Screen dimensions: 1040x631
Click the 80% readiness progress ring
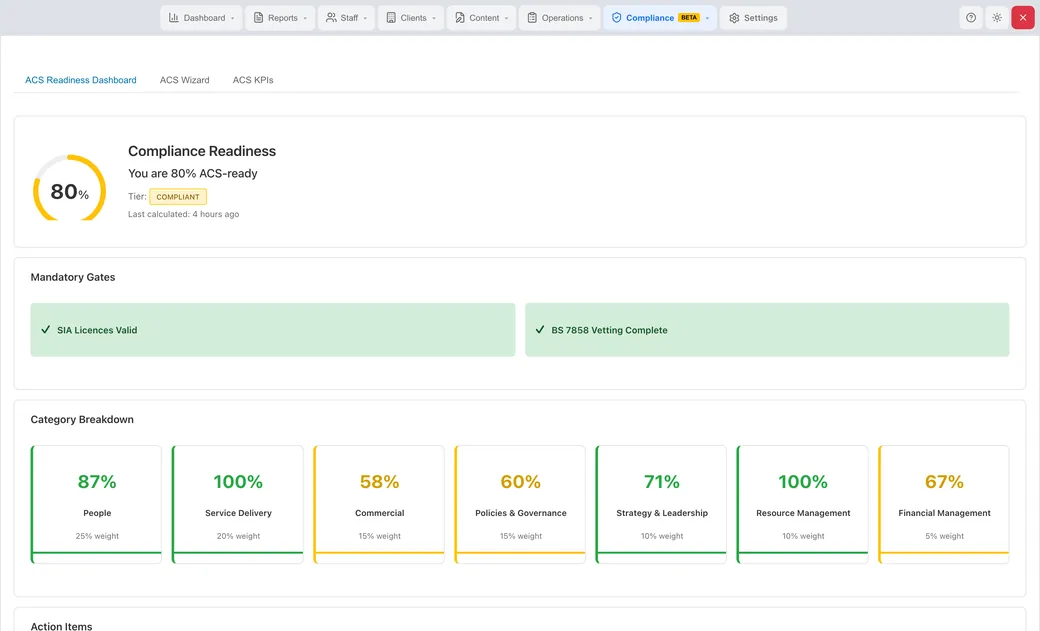click(70, 190)
